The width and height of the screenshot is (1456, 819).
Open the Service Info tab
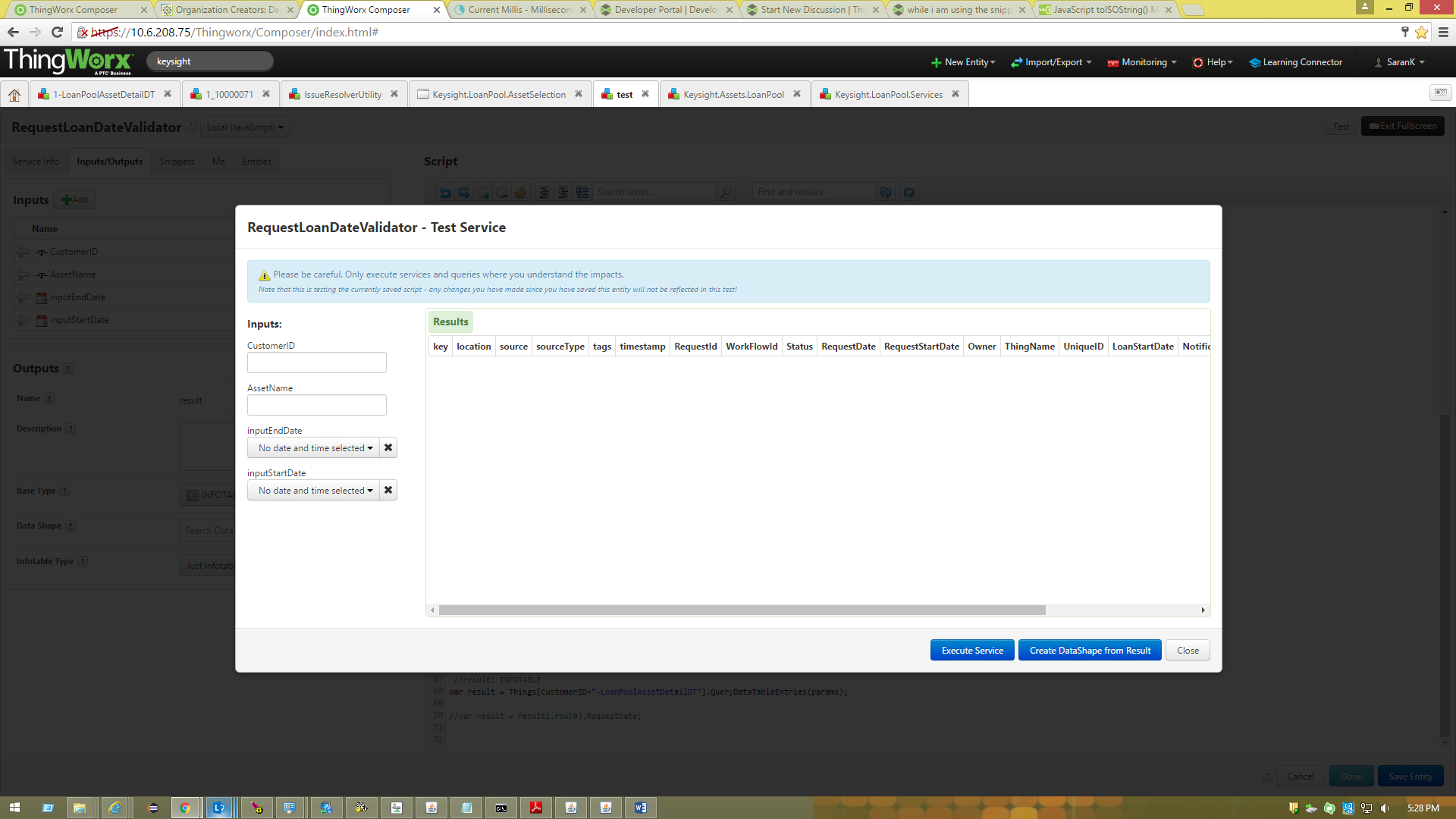coord(36,162)
